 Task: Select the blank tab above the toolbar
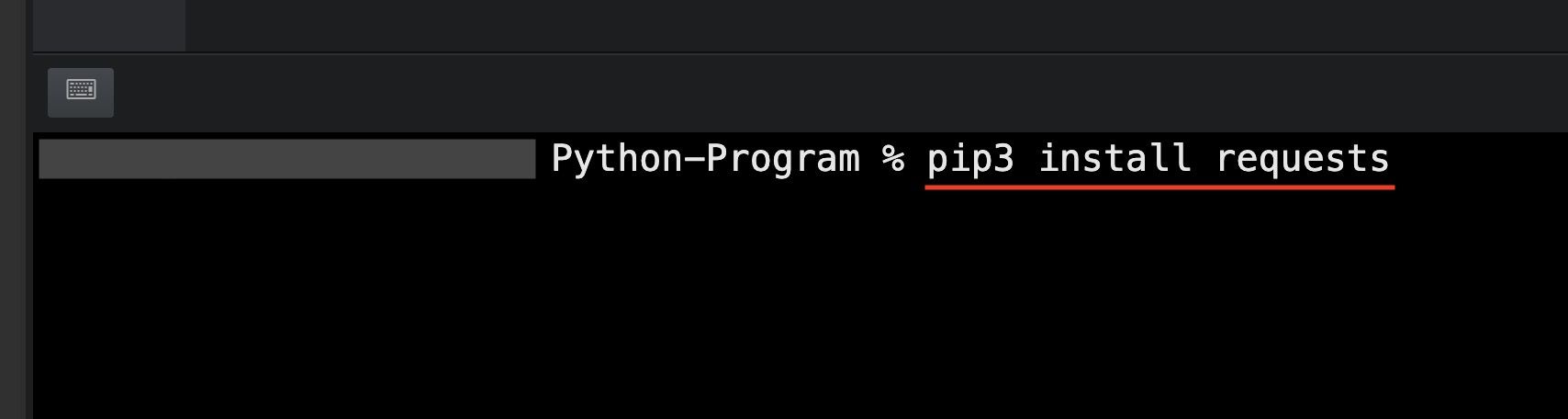tap(108, 25)
